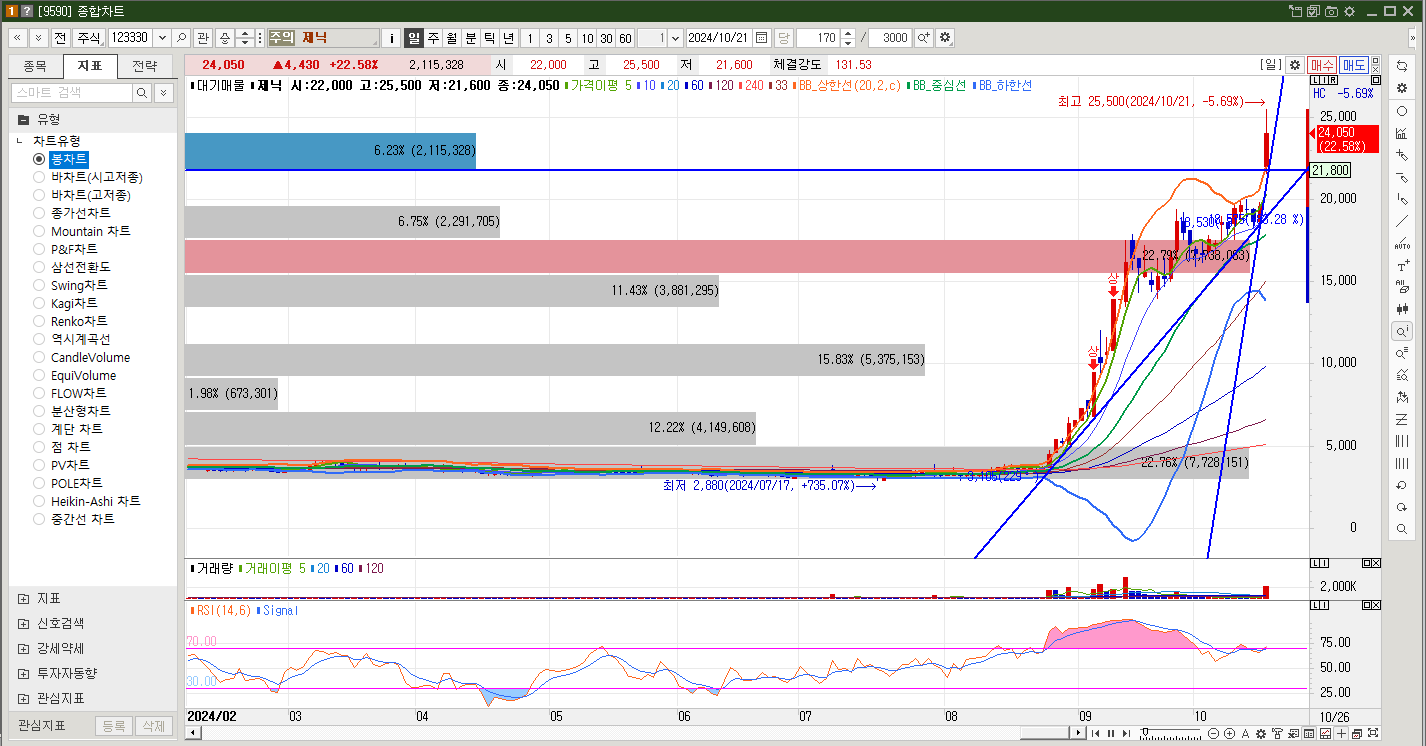The width and height of the screenshot is (1426, 746).
Task: Click the pause playback button in bottom bar
Action: tap(1110, 734)
